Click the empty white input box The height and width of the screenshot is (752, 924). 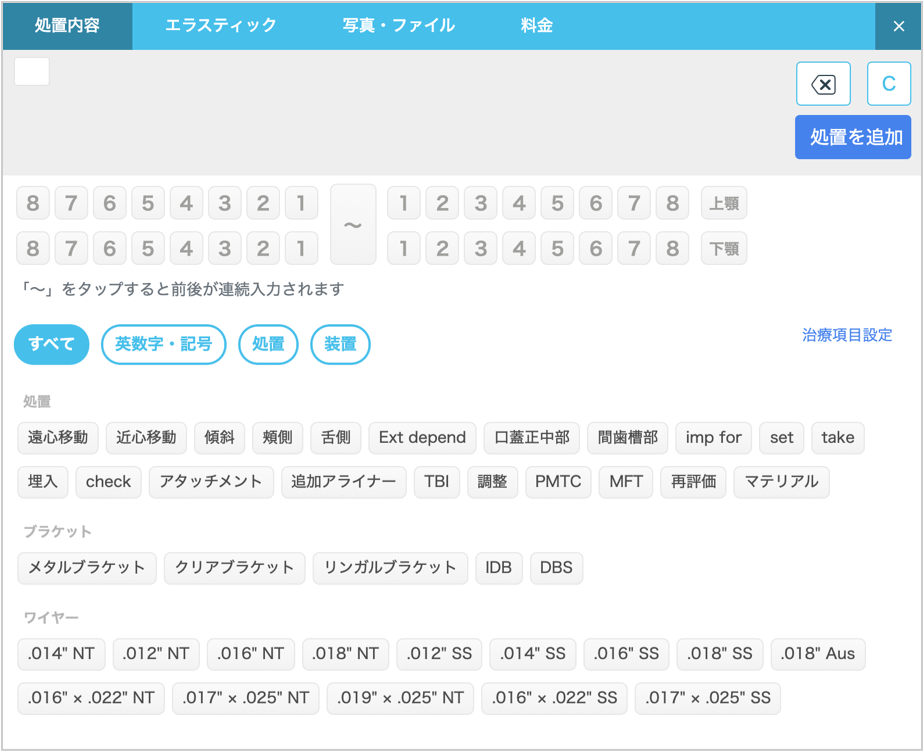point(32,71)
